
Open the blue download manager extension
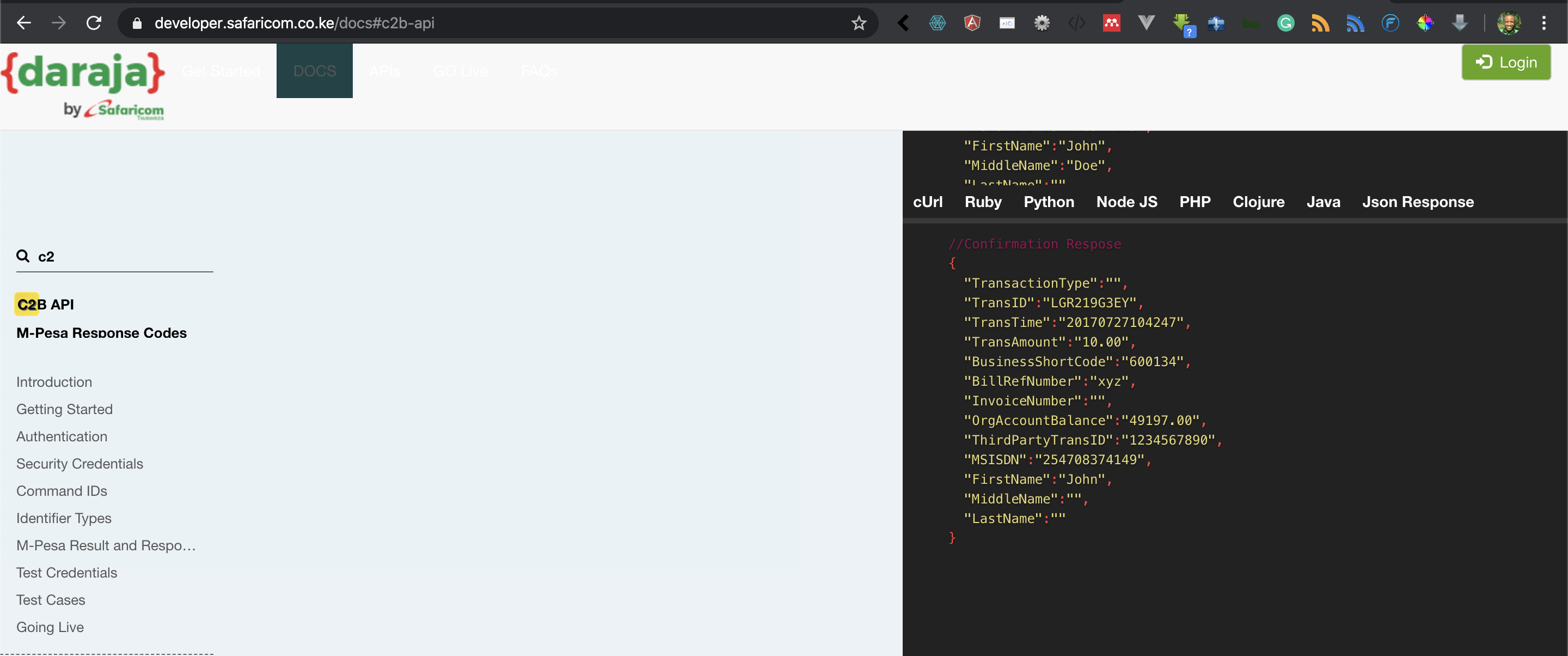[1216, 23]
